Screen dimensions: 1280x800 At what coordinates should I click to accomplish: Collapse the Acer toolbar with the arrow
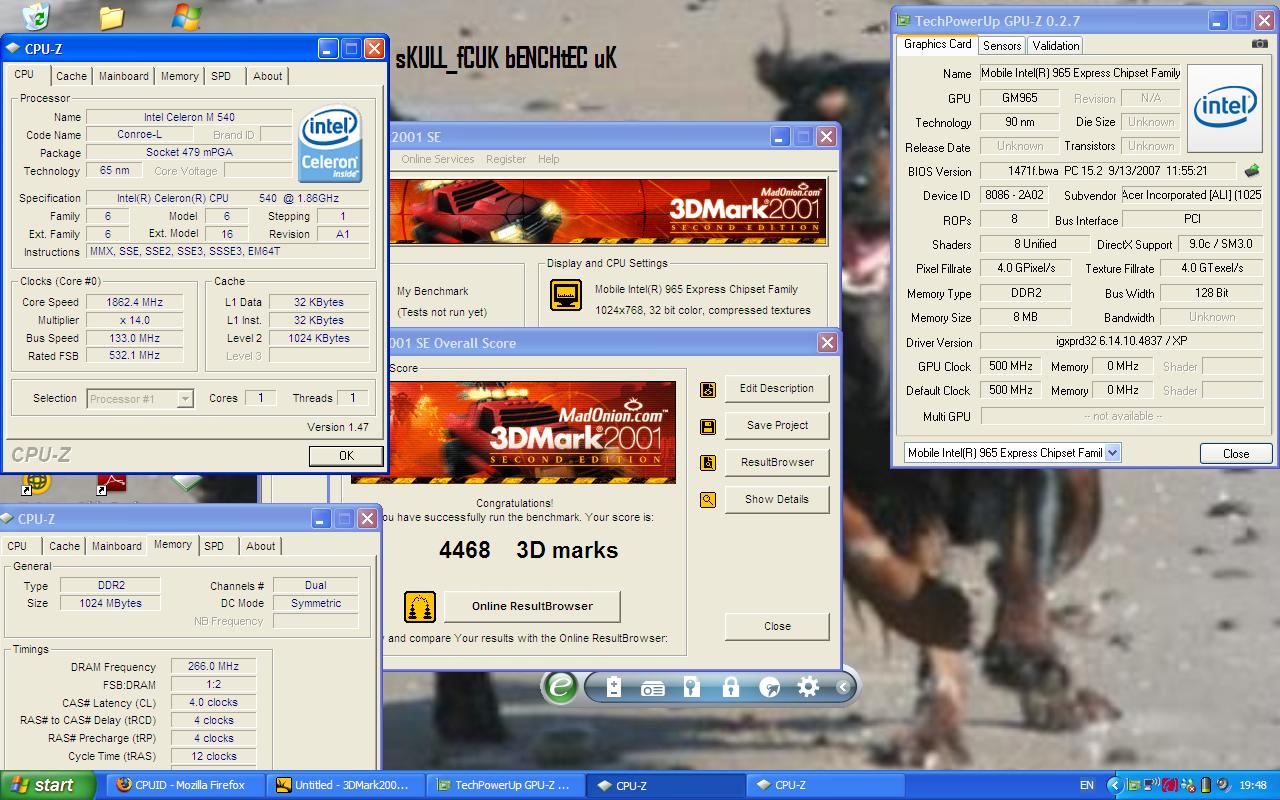pyautogui.click(x=843, y=687)
